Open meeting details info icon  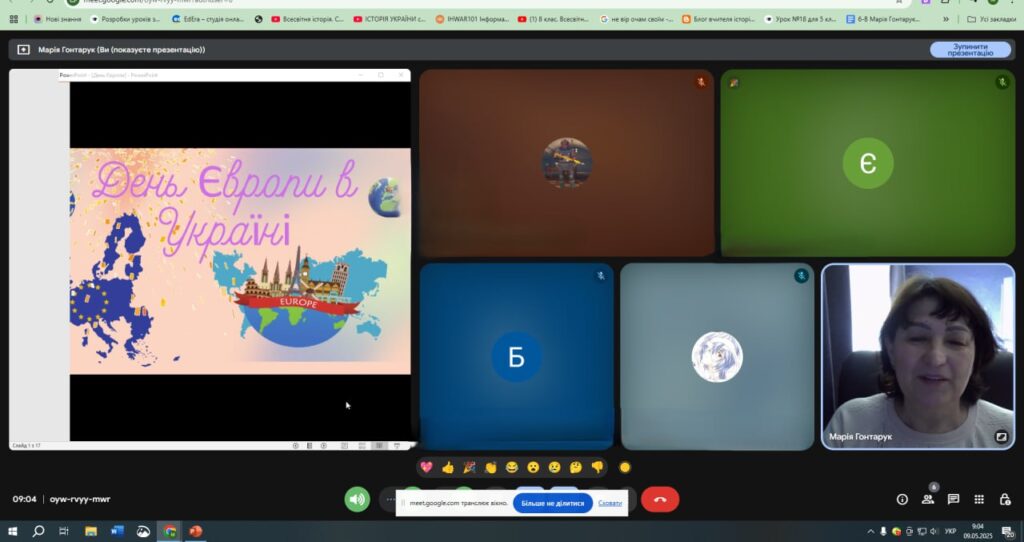(x=902, y=500)
